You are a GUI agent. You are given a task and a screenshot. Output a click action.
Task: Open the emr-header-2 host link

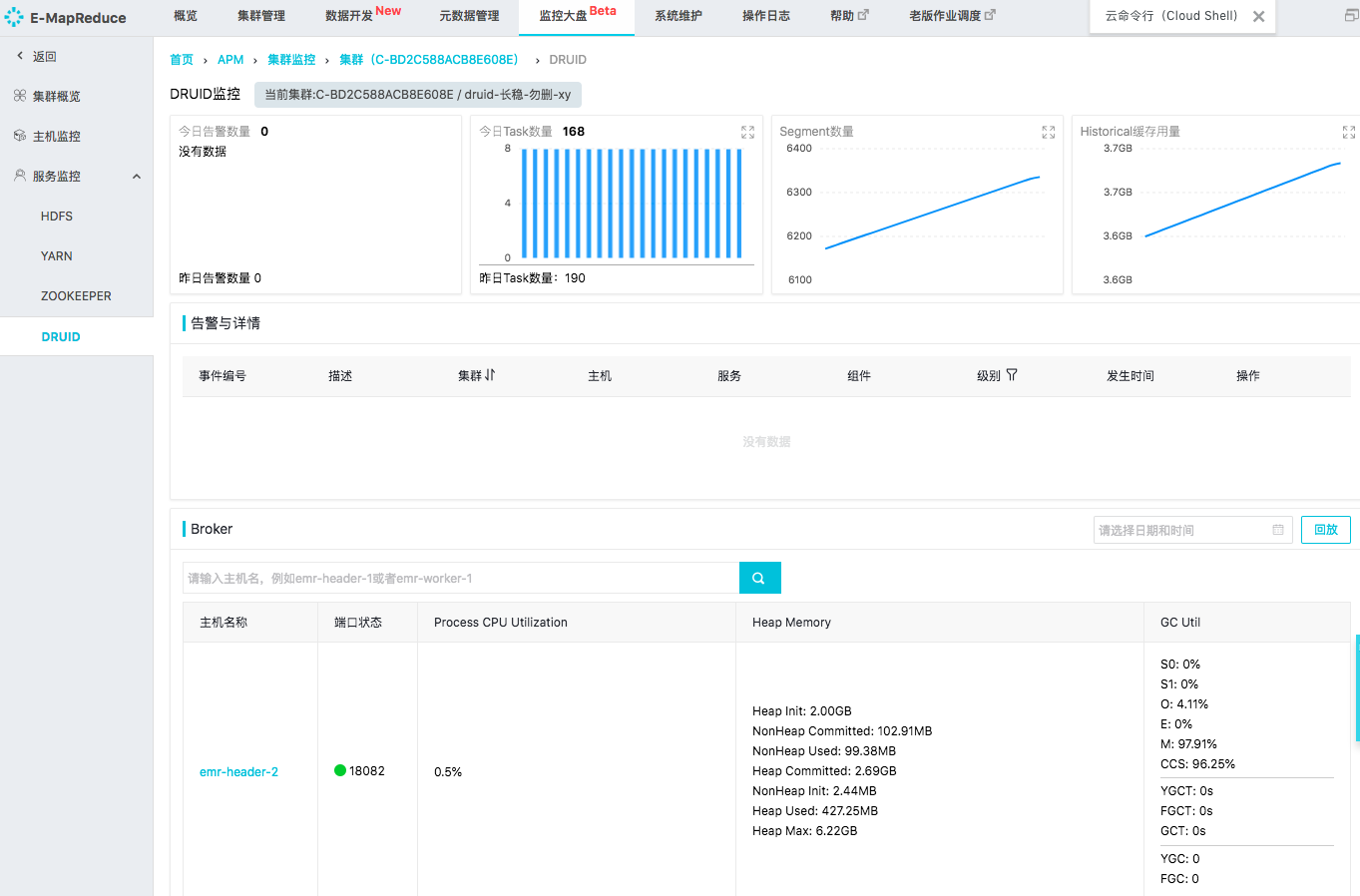point(238,772)
